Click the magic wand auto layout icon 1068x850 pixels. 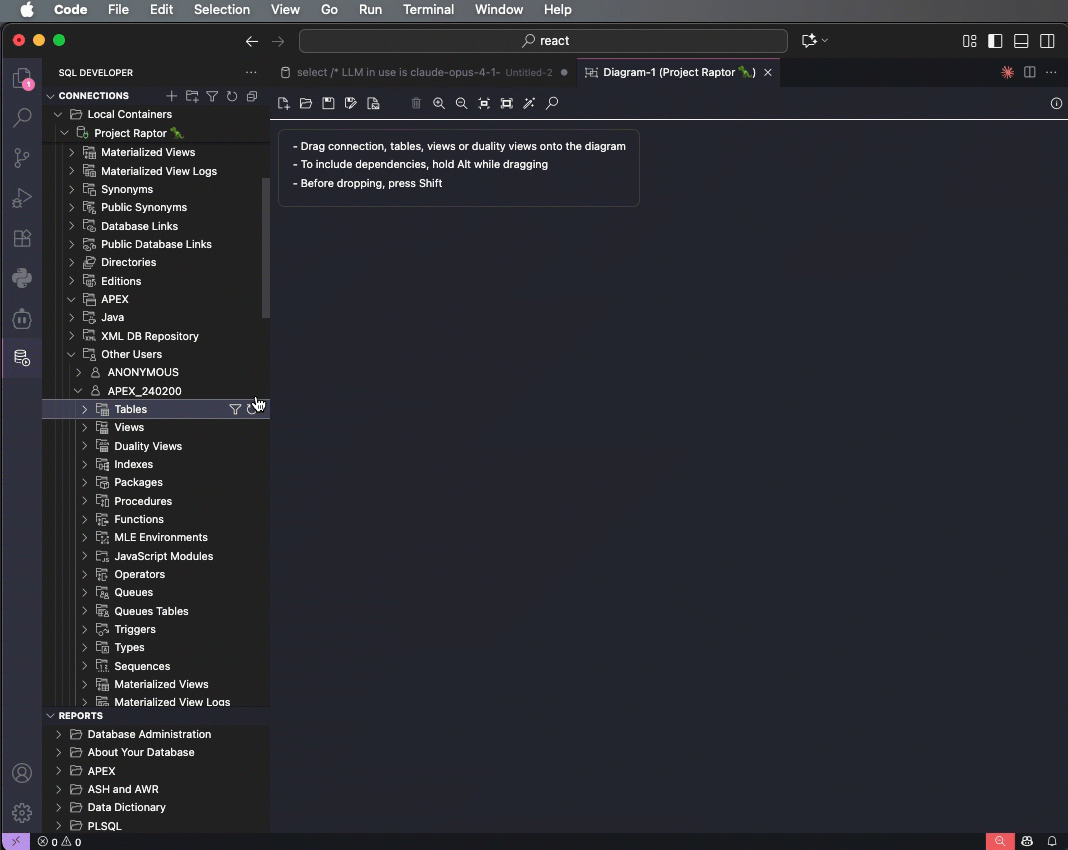tap(529, 103)
